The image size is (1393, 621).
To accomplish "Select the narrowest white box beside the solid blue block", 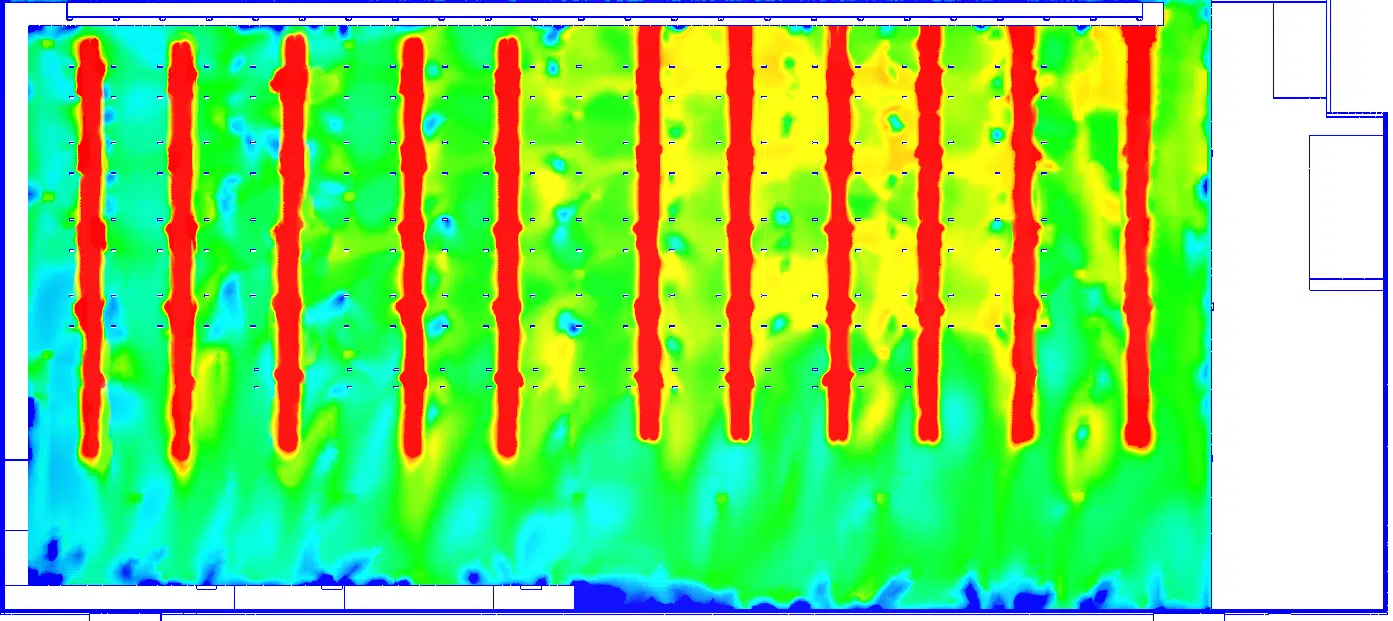I will pos(534,597).
